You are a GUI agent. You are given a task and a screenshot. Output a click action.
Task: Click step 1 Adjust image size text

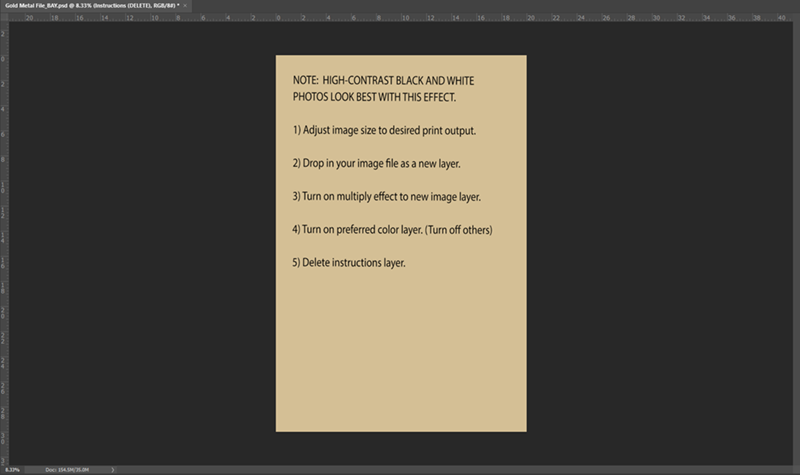coord(384,131)
